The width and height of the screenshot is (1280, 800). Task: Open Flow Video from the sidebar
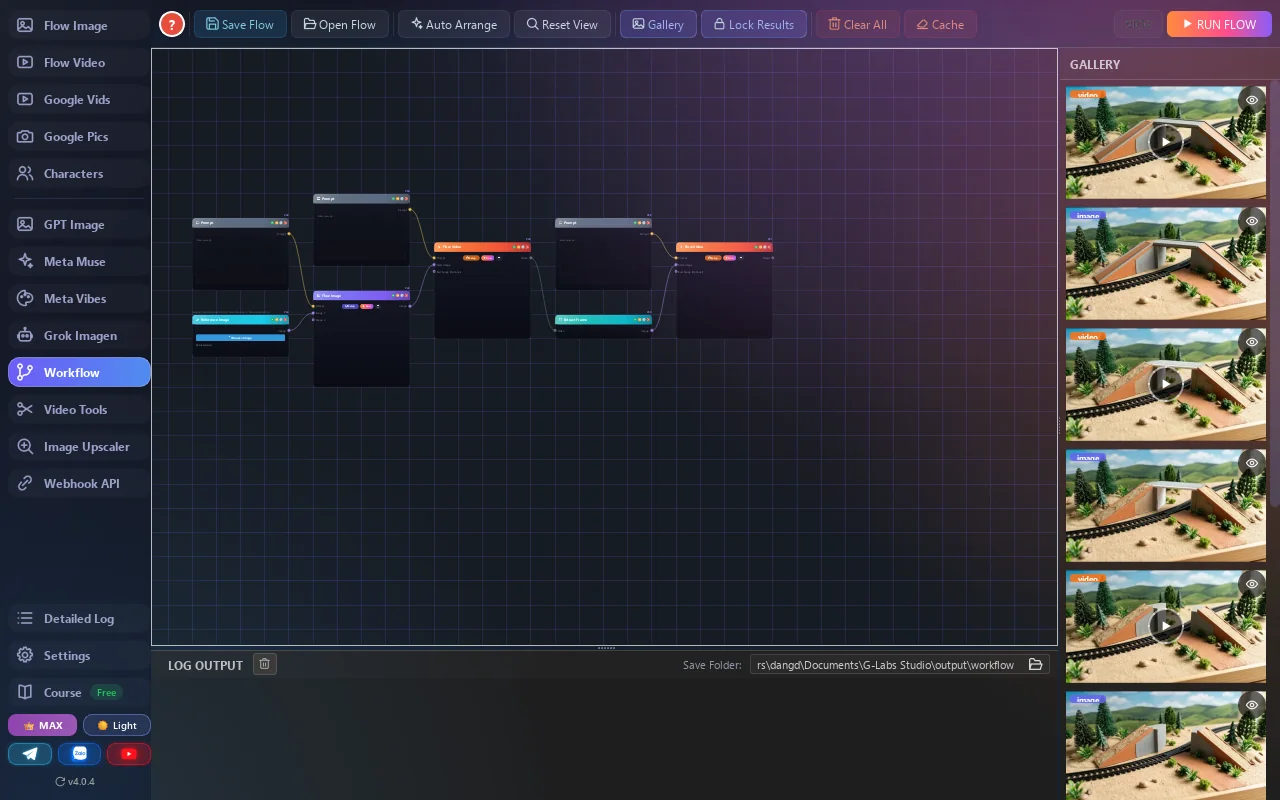pyautogui.click(x=79, y=62)
